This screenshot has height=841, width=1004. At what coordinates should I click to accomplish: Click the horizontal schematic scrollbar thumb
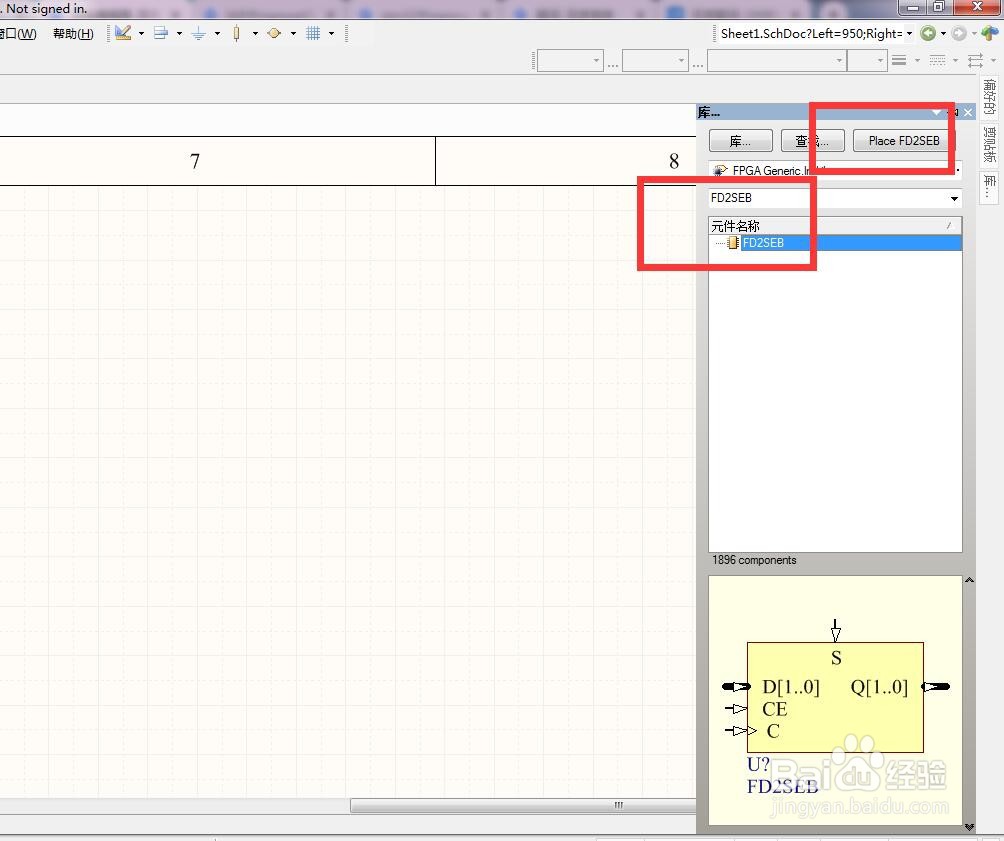pyautogui.click(x=522, y=805)
